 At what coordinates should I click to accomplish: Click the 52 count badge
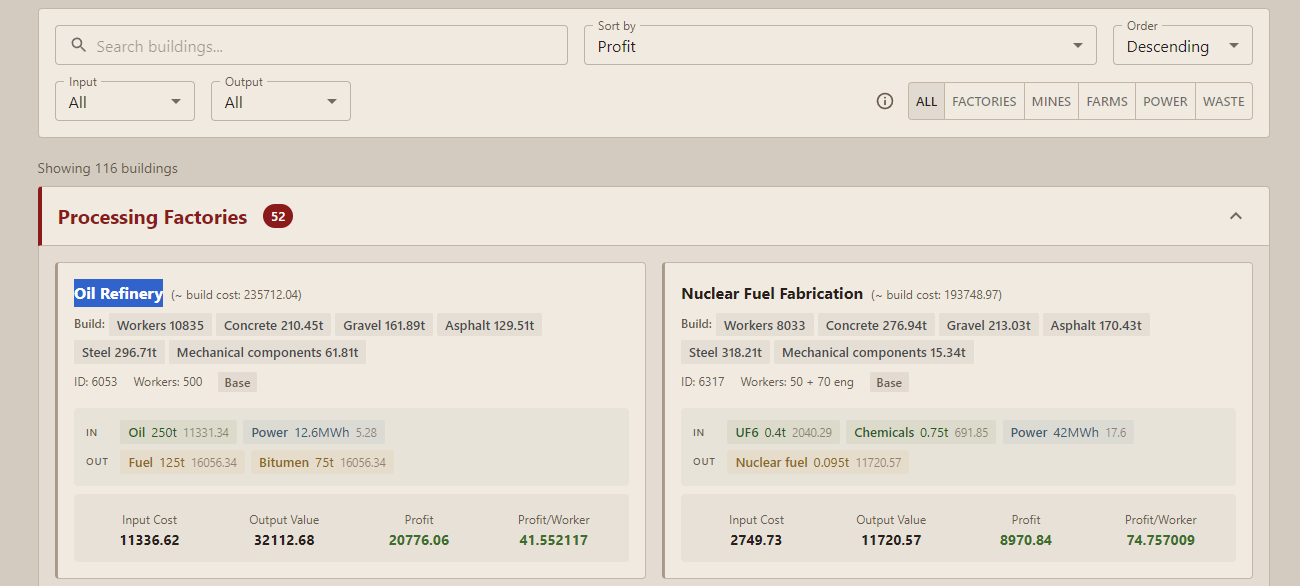(x=278, y=216)
